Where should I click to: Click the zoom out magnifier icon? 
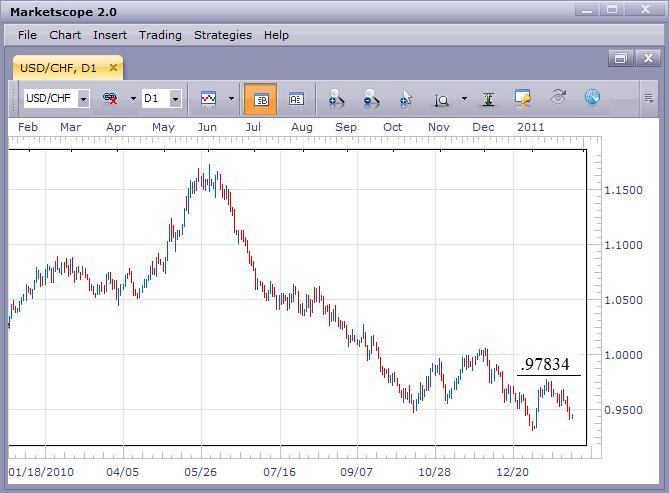(x=371, y=98)
